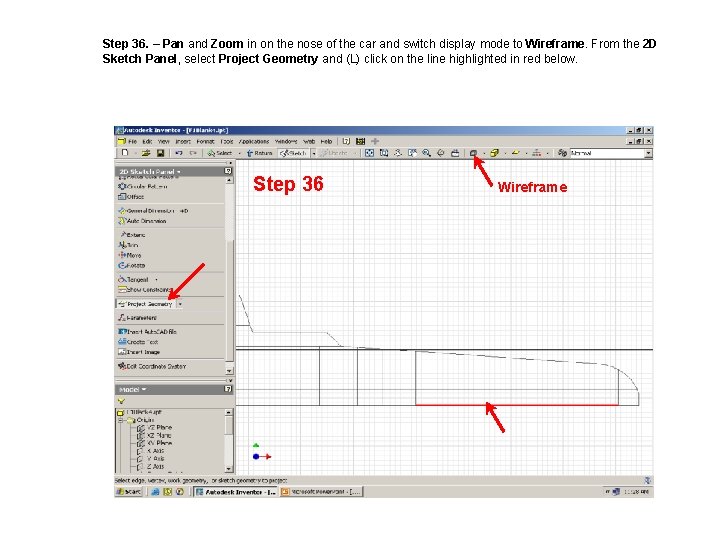Click help icon on 2D Sketch Panel header
Screen dimensions: 720x540
pyautogui.click(x=228, y=171)
